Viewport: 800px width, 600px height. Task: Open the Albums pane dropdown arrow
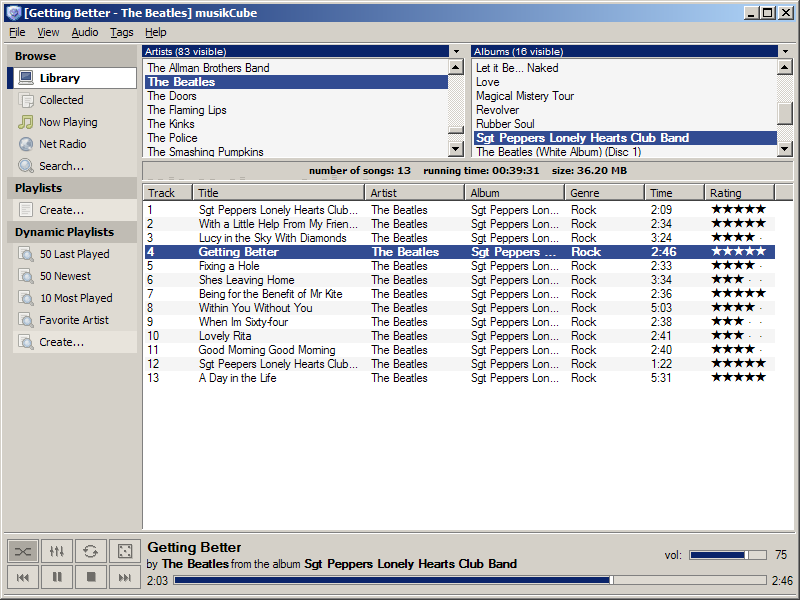[x=786, y=52]
